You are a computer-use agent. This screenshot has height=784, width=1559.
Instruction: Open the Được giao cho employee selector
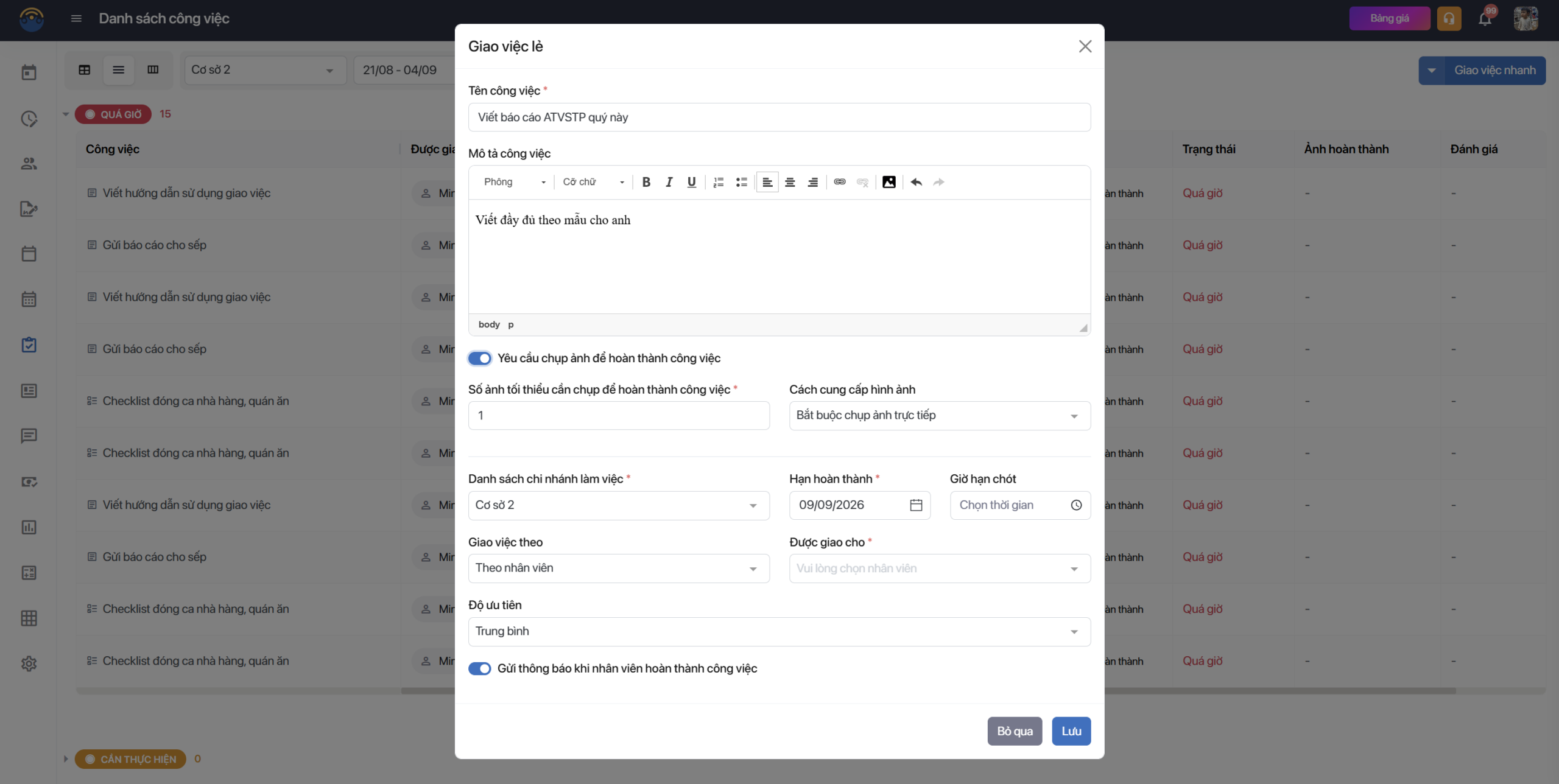[x=940, y=569]
